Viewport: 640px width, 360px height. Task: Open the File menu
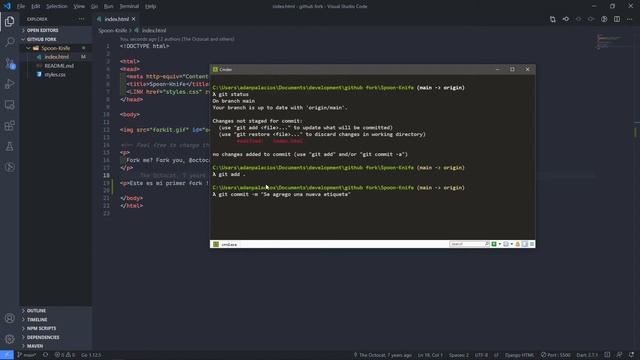[x=21, y=7]
